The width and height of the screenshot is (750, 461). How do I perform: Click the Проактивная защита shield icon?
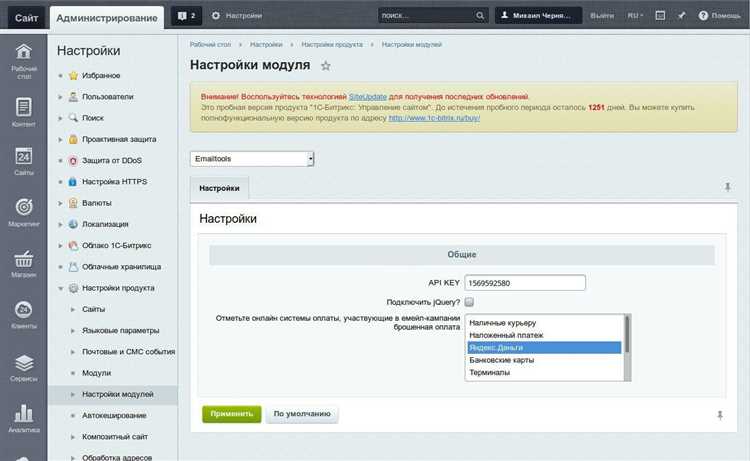[73, 139]
